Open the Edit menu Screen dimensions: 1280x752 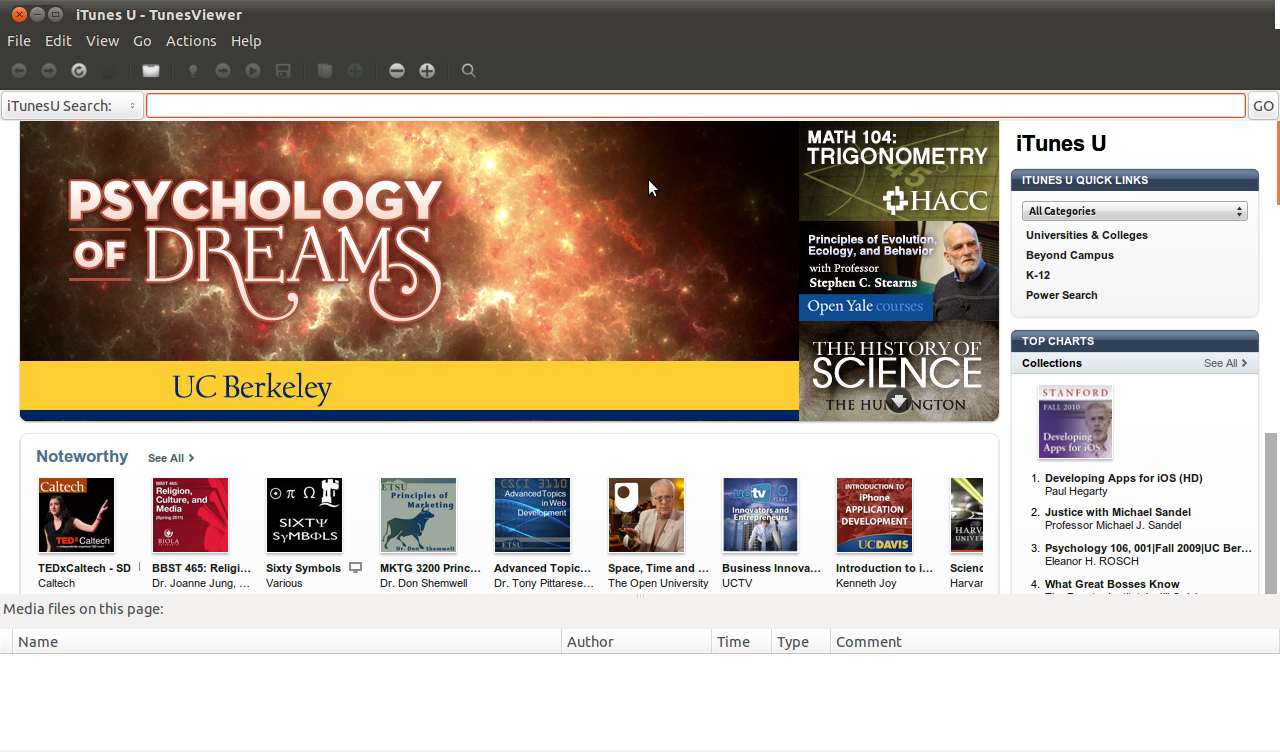point(58,41)
